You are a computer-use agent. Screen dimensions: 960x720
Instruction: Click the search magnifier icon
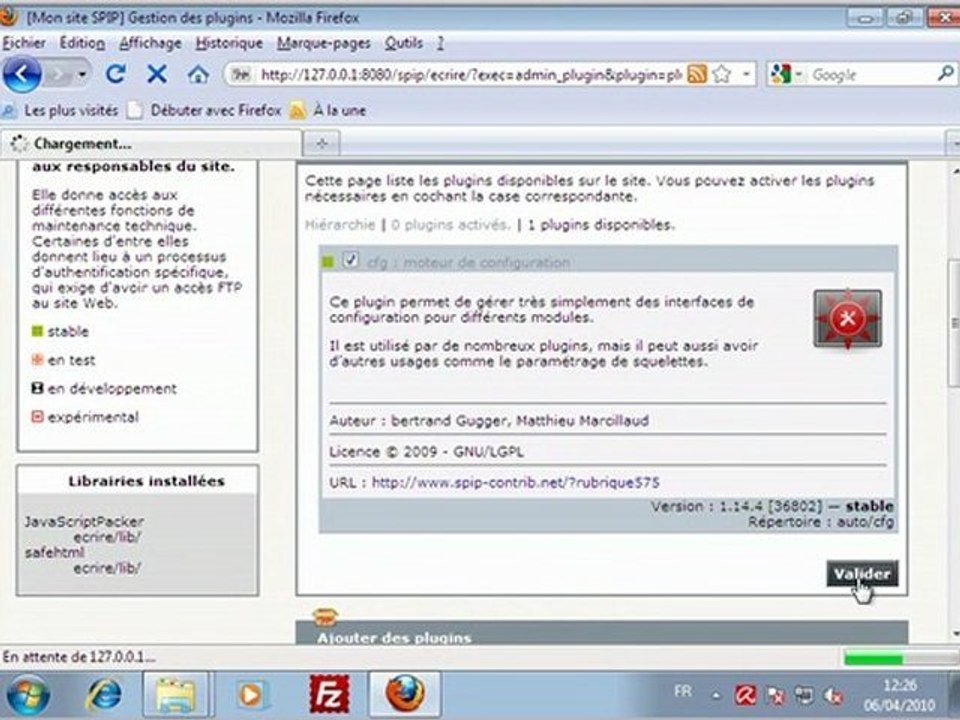pyautogui.click(x=946, y=74)
